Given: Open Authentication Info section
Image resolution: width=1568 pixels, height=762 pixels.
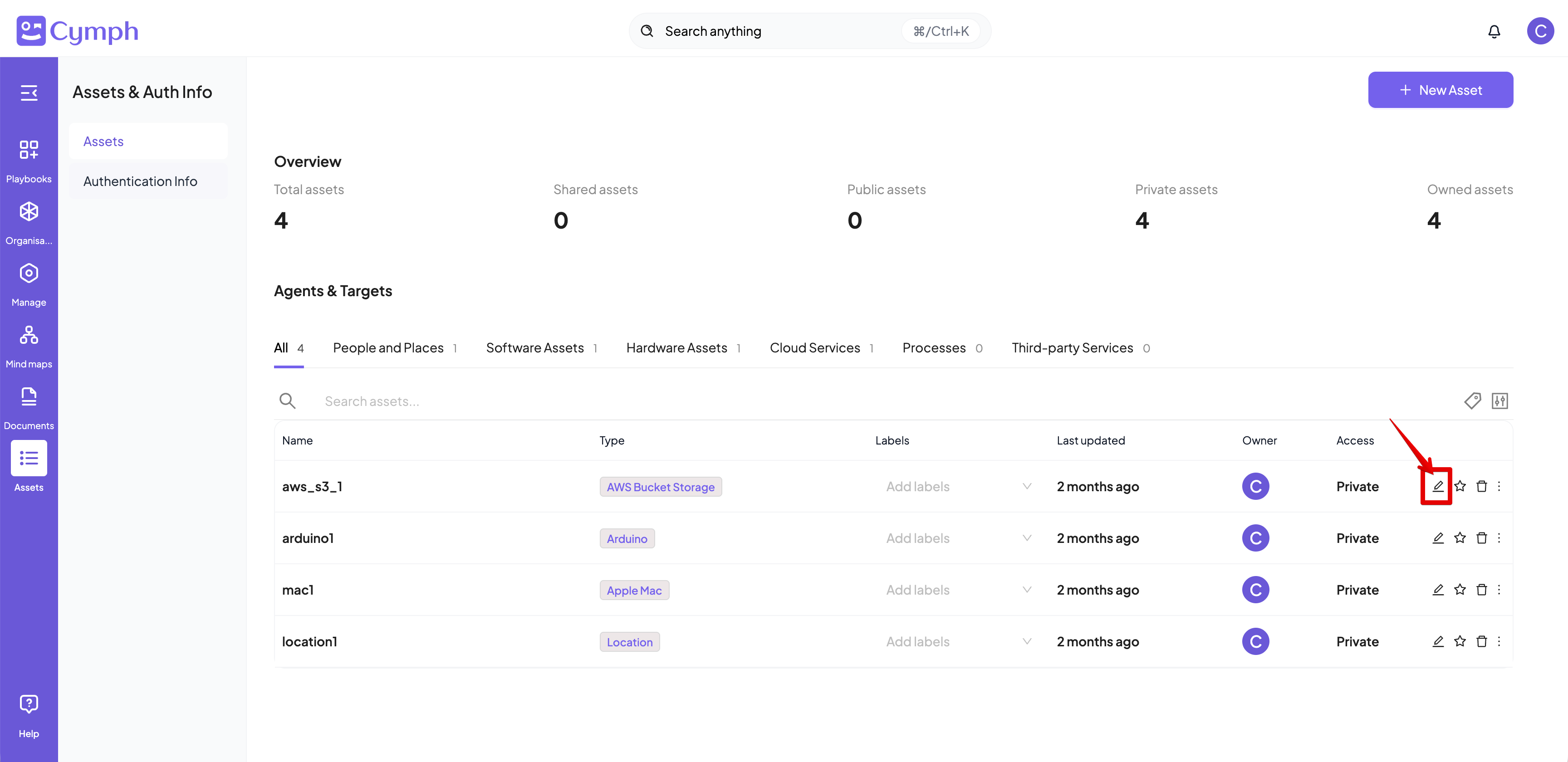Looking at the screenshot, I should 140,181.
